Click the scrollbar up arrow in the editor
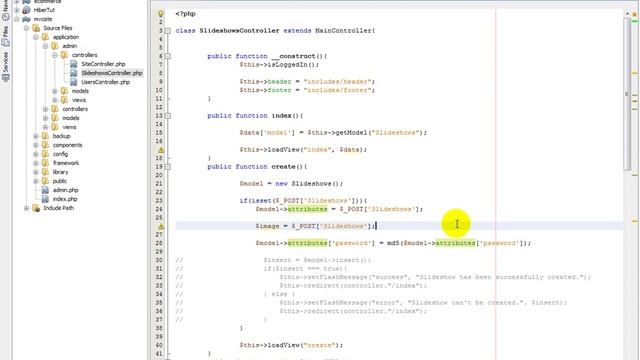The width and height of the screenshot is (640, 360). coord(627,14)
